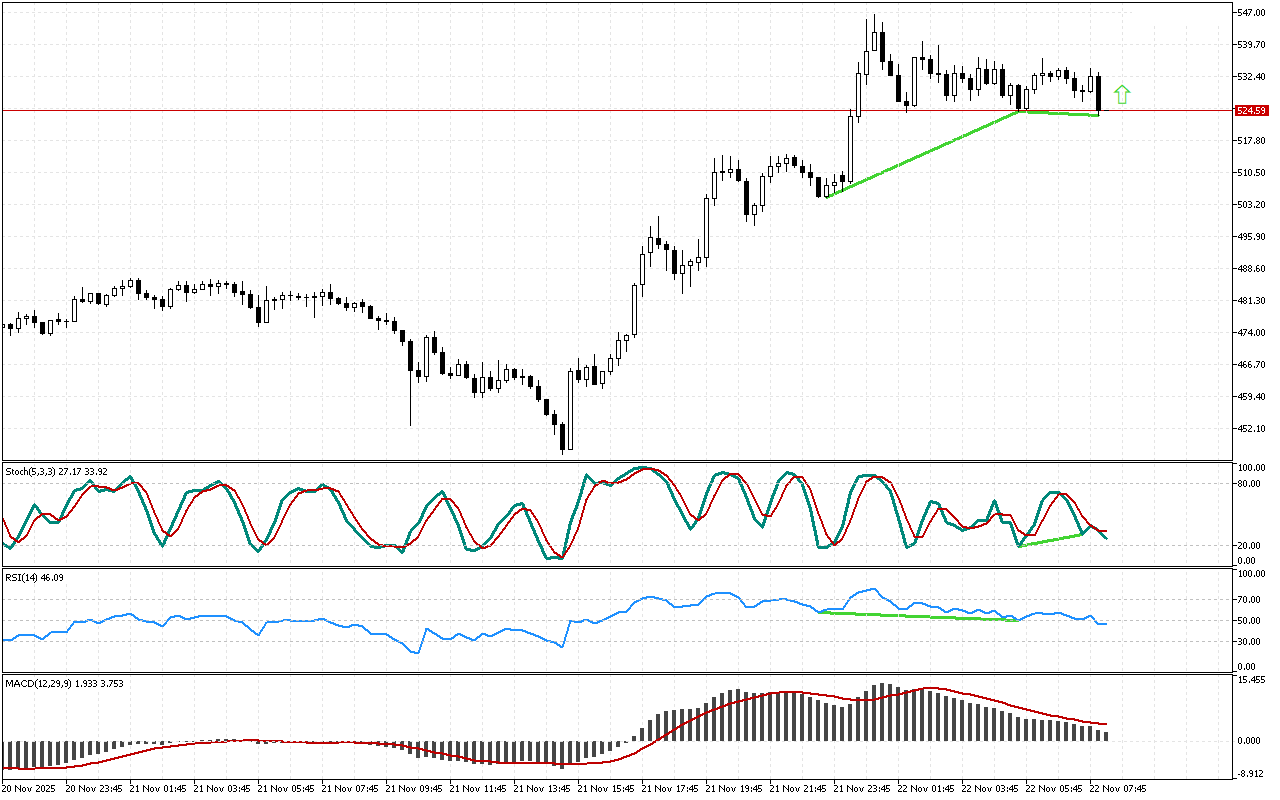Select the green line in the Stochastic panel
The image size is (1280, 800).
pos(1050,540)
